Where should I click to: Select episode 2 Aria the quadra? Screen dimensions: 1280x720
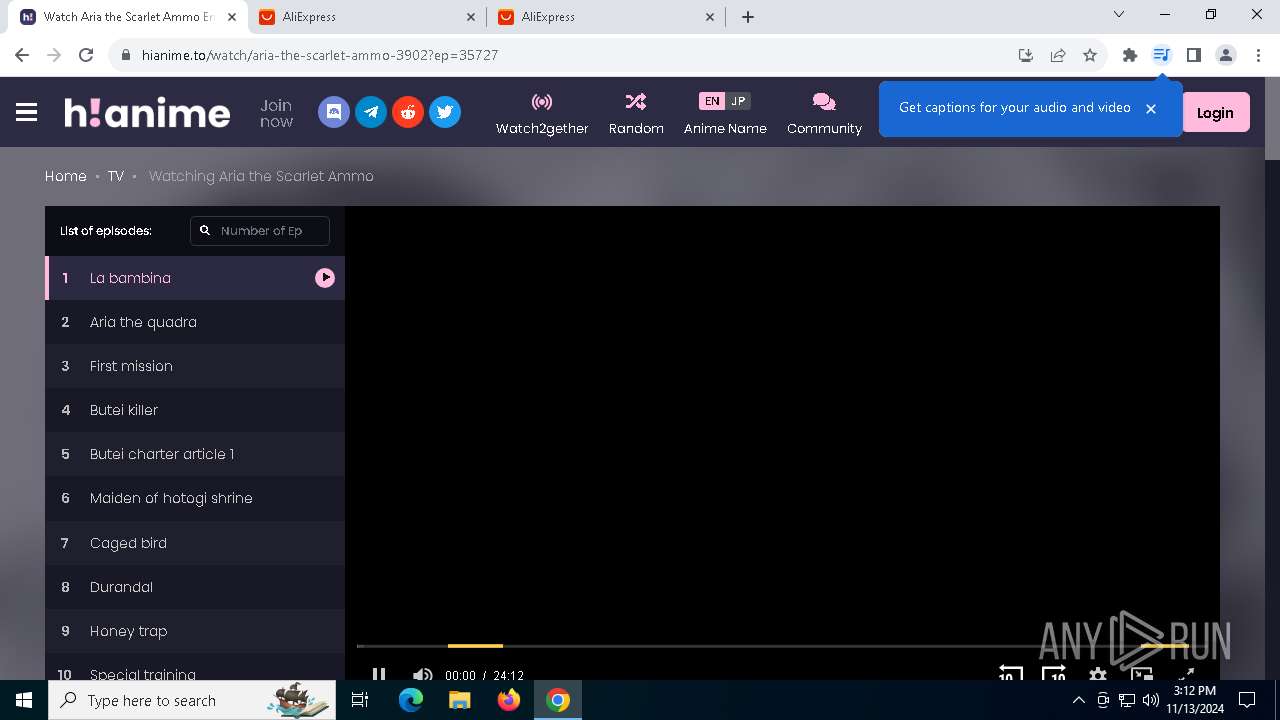click(x=195, y=322)
